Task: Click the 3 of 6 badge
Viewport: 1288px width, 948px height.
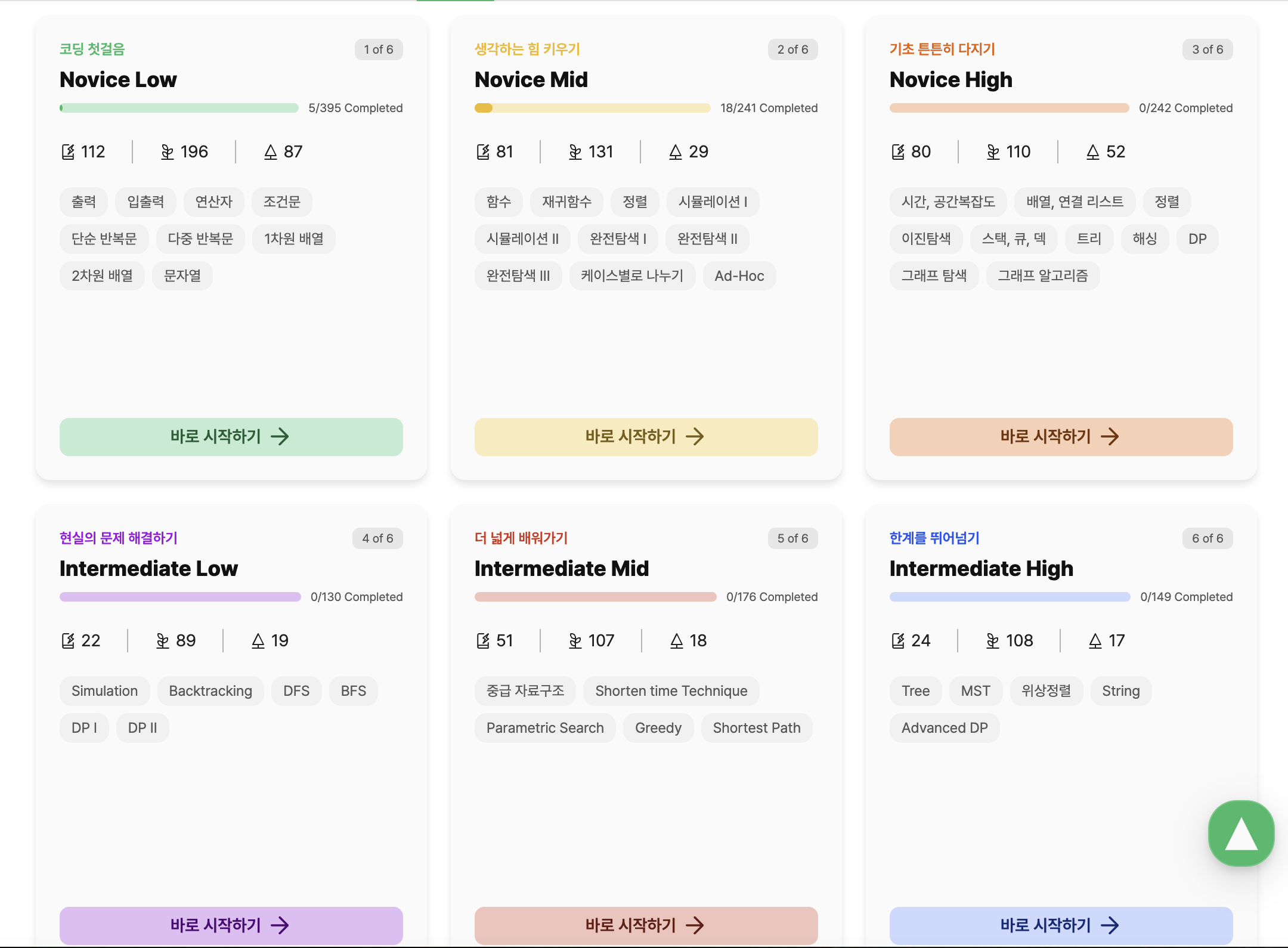Action: point(1207,49)
